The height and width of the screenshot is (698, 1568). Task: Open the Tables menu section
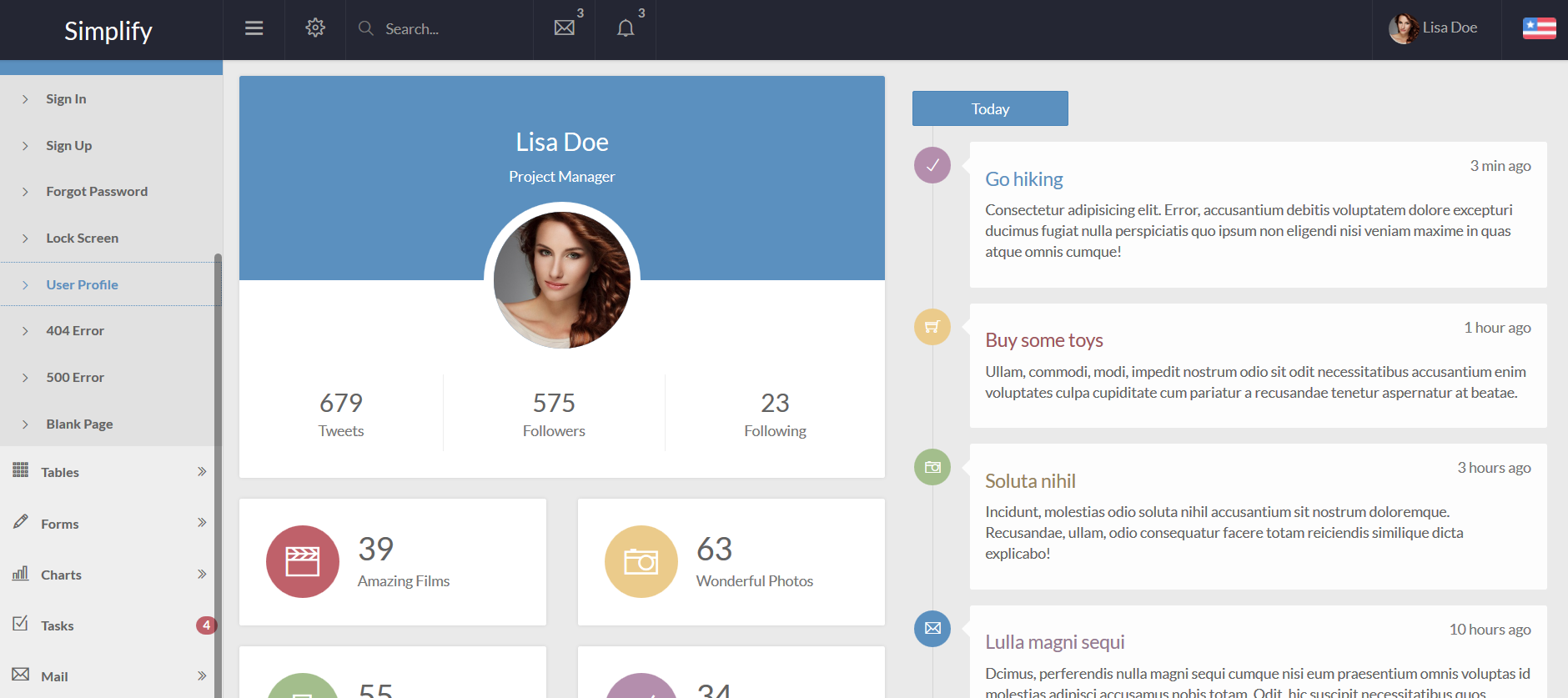click(x=60, y=473)
